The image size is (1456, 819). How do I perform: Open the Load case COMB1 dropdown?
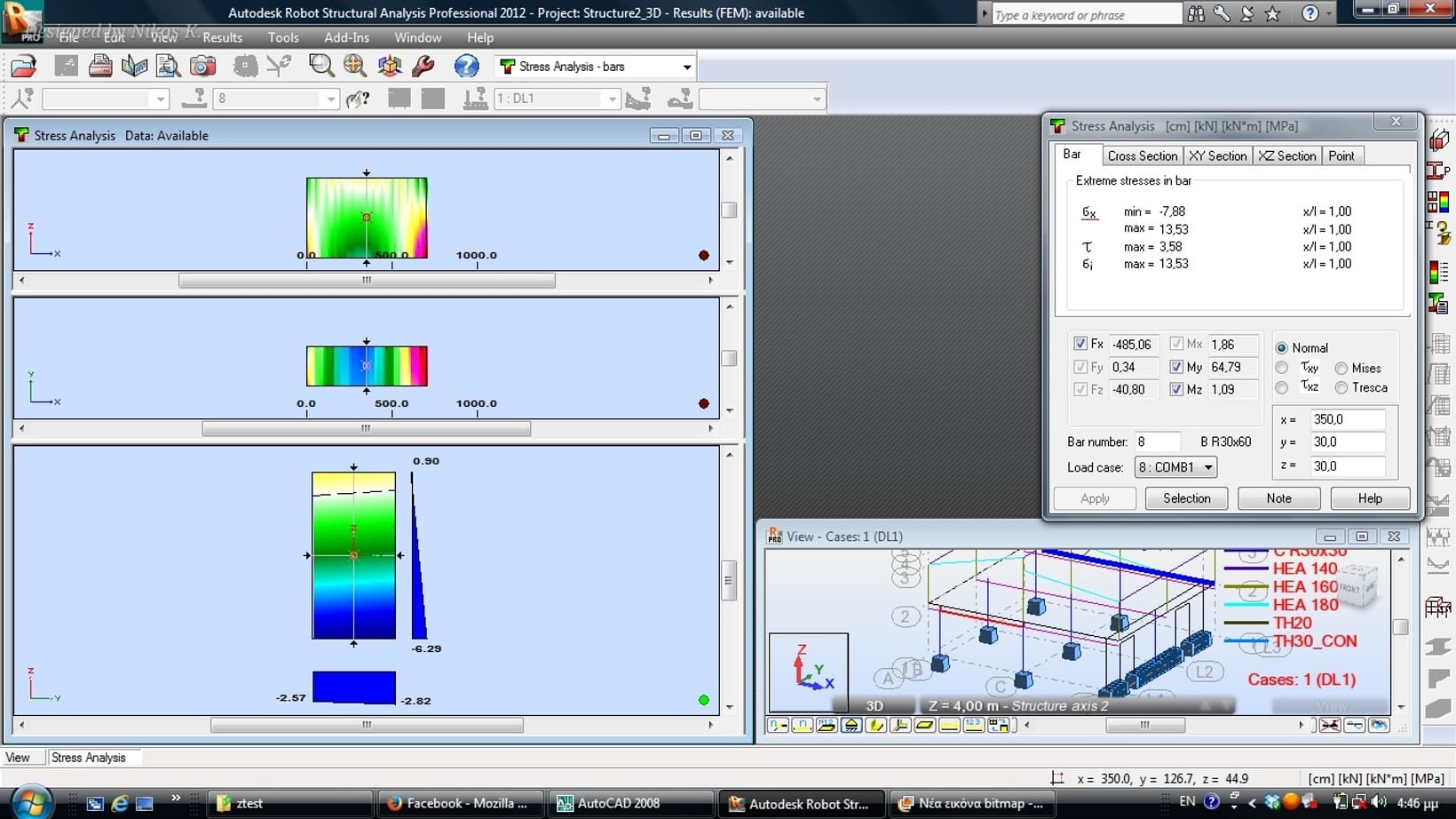pos(1207,467)
